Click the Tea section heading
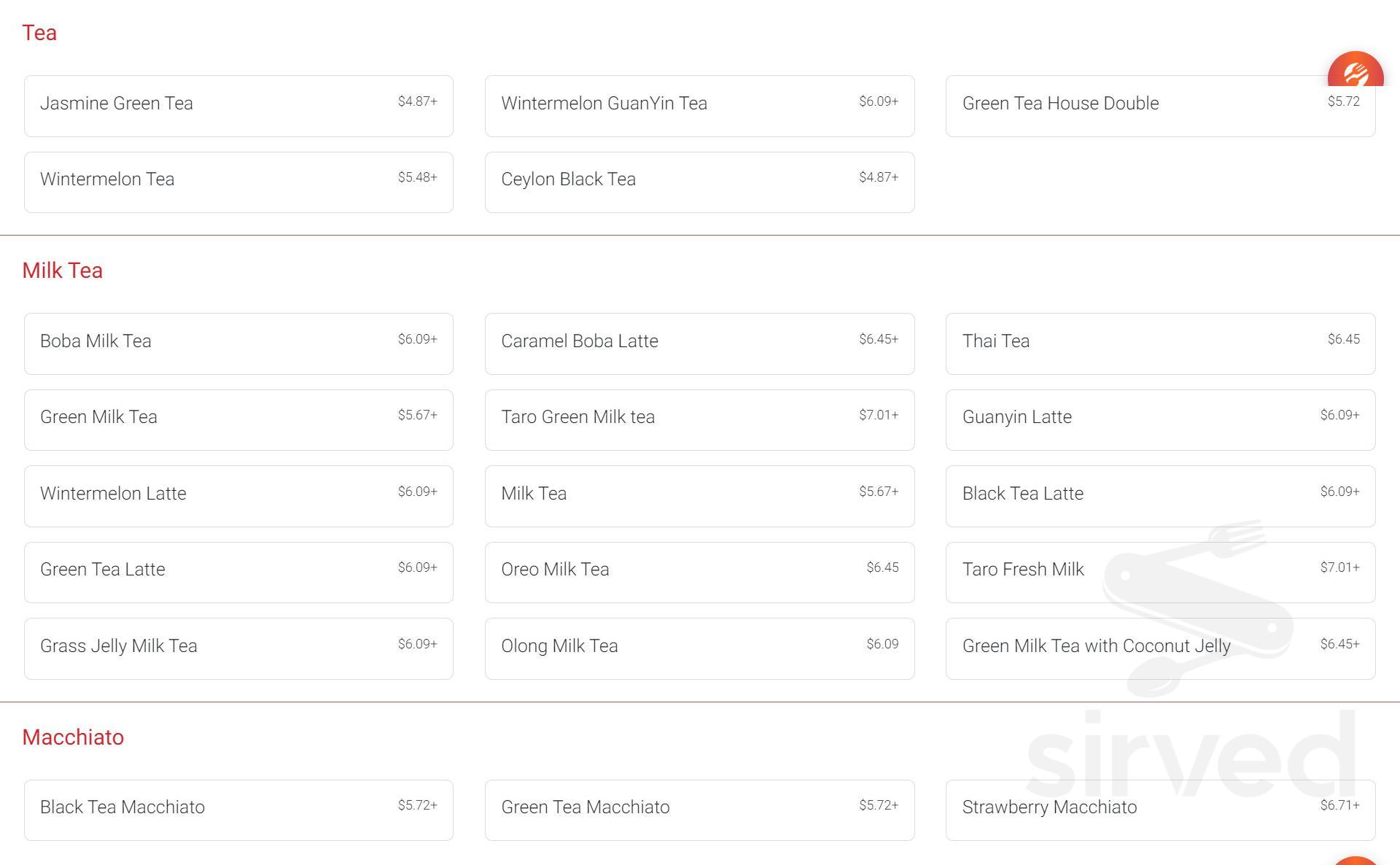Screen dimensions: 1400x865 [39, 33]
